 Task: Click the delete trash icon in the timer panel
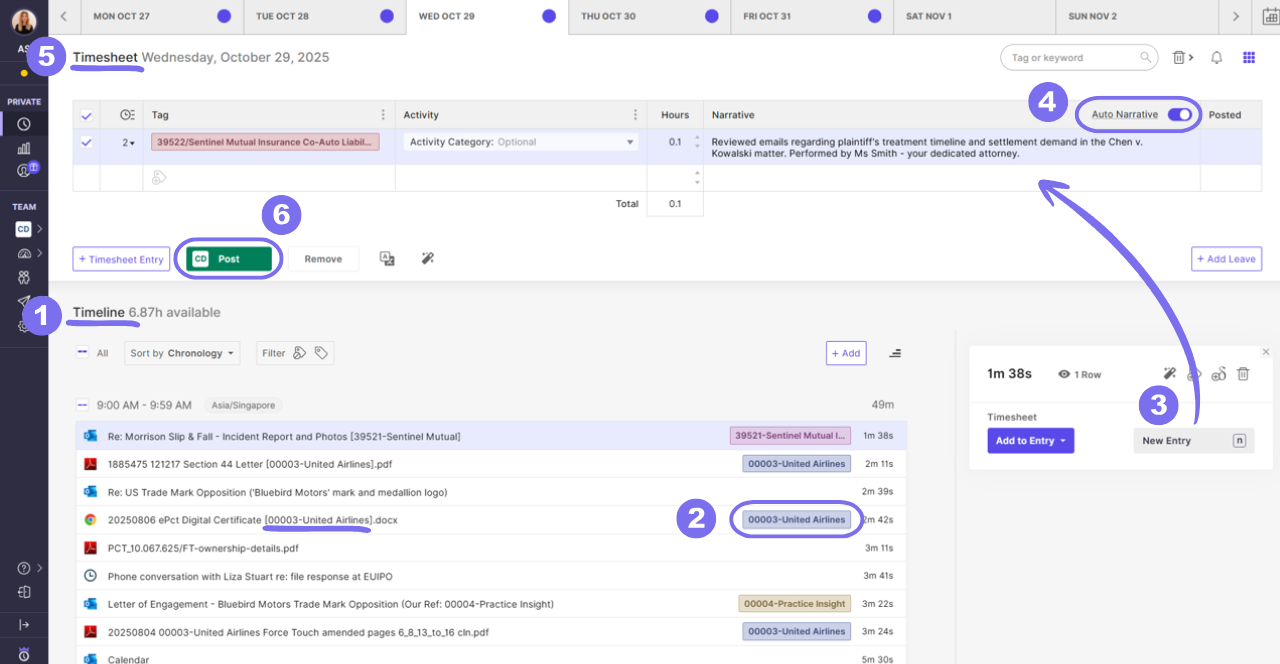(1243, 373)
